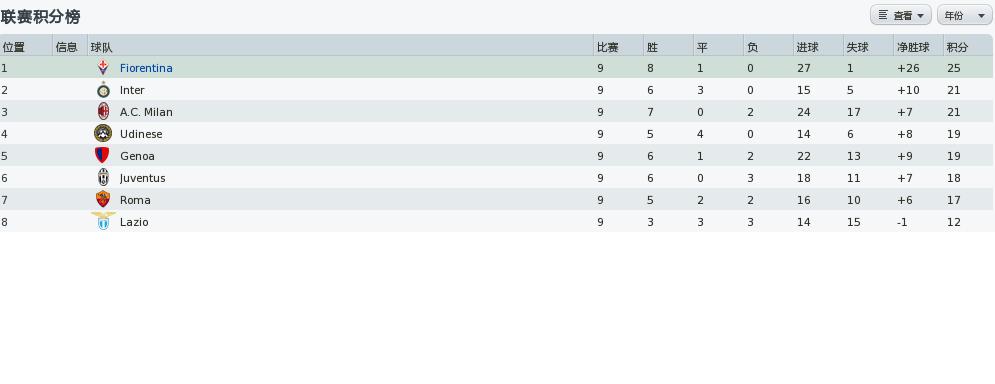Viewport: 995px width, 384px height.
Task: Click the Inter club crest icon
Action: point(103,89)
